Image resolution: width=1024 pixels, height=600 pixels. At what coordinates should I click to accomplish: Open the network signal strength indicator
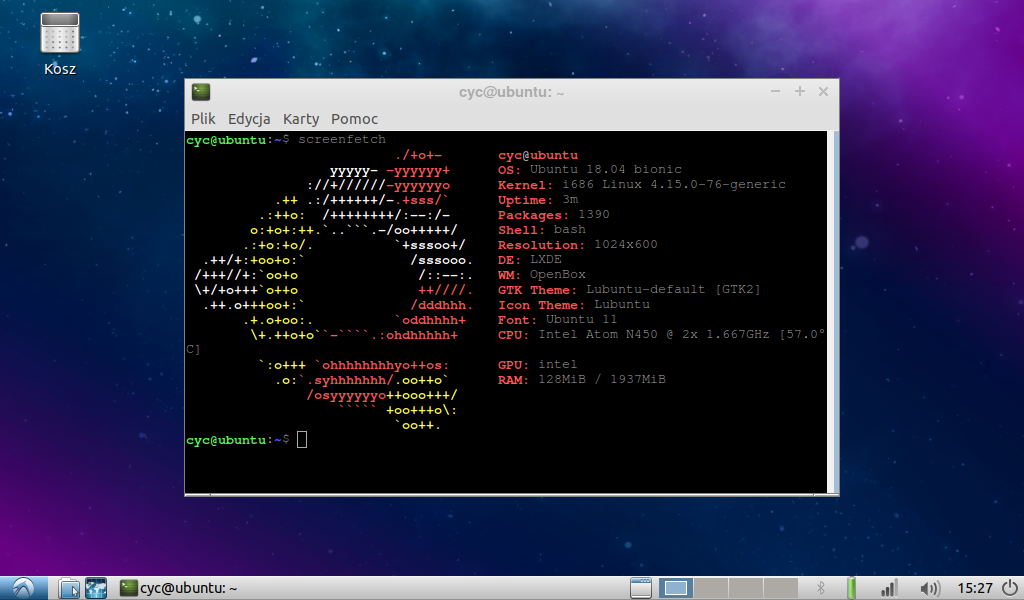890,588
